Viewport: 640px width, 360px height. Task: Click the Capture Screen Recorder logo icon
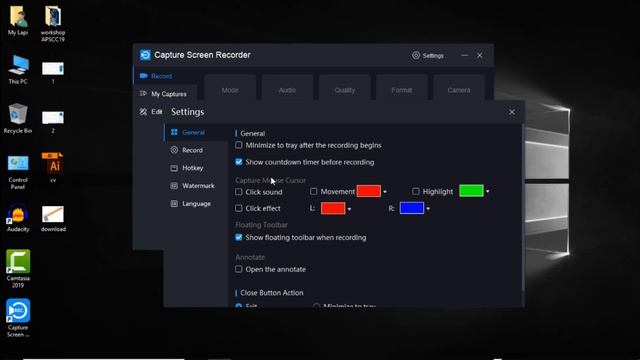click(145, 55)
